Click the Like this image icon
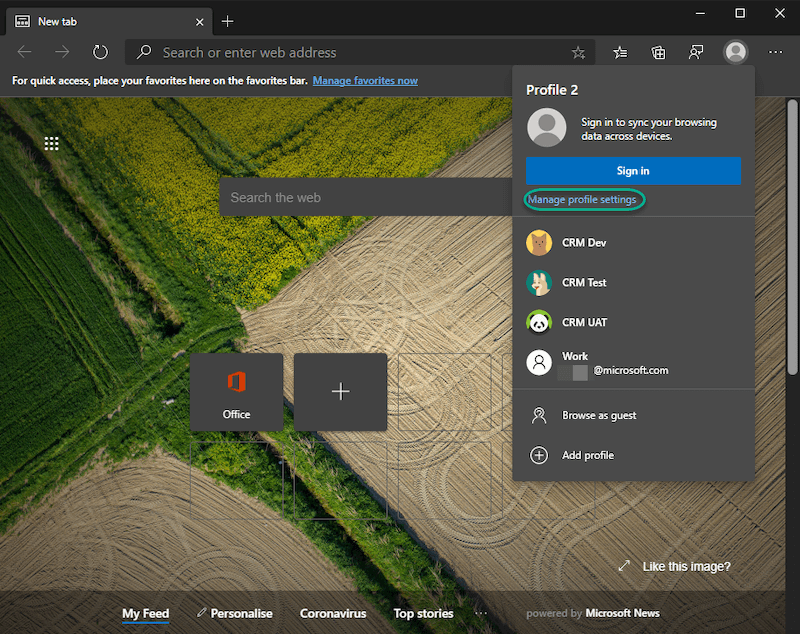Viewport: 800px width, 634px height. tap(623, 566)
